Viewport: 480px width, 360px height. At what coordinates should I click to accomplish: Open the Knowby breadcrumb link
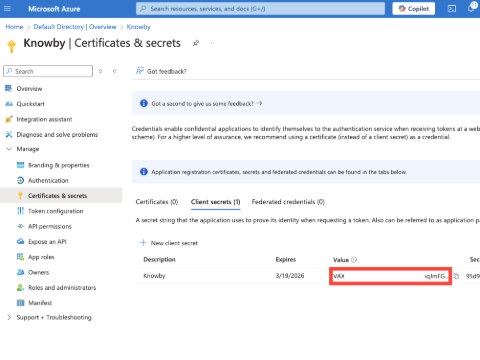coord(138,27)
